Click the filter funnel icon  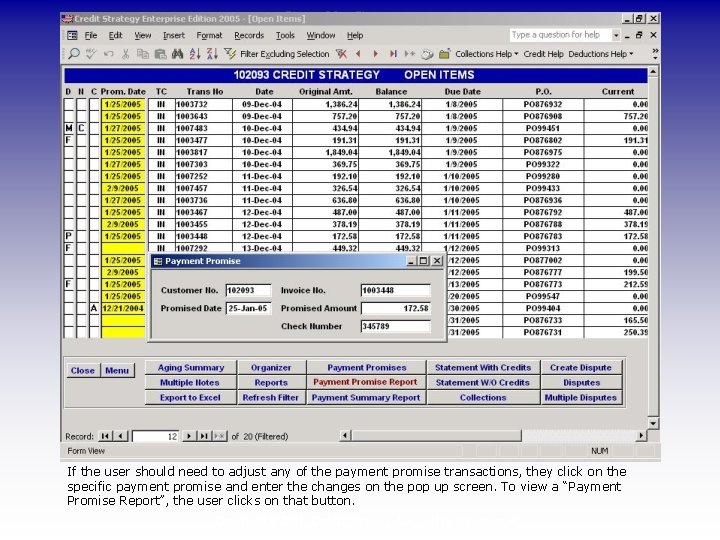(230, 54)
